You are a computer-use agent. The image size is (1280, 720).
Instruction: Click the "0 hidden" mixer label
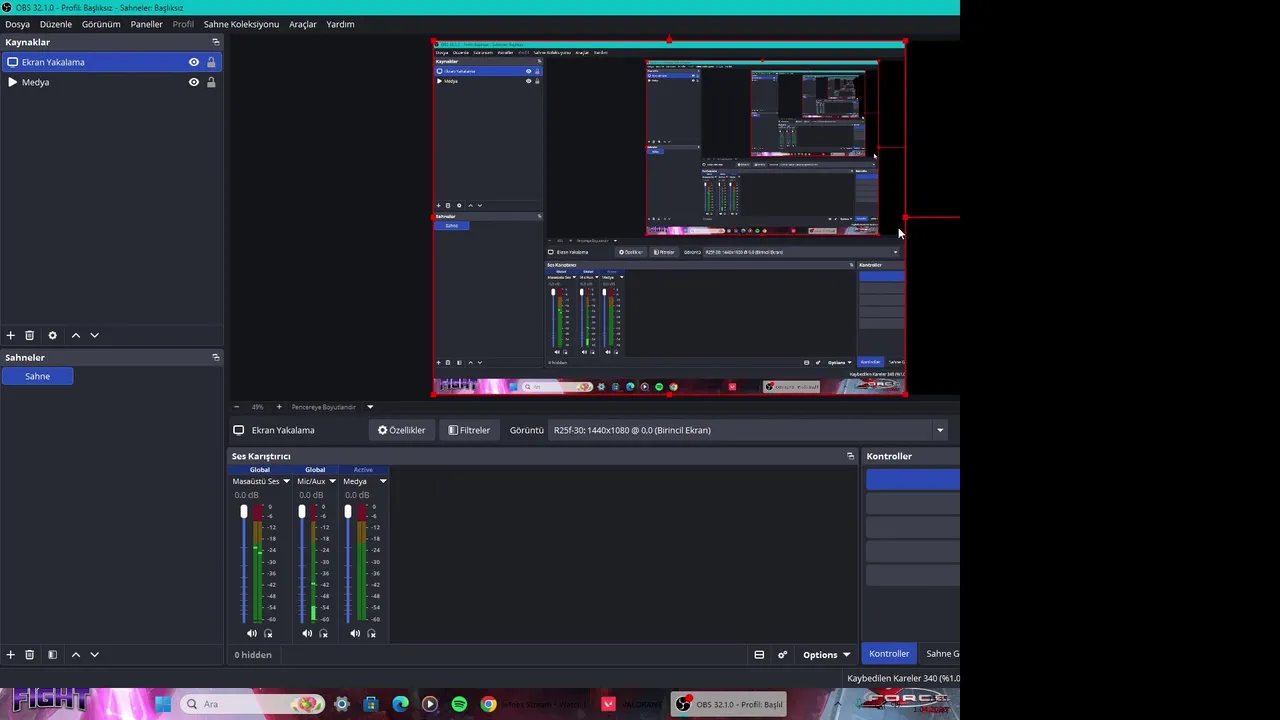tap(253, 655)
